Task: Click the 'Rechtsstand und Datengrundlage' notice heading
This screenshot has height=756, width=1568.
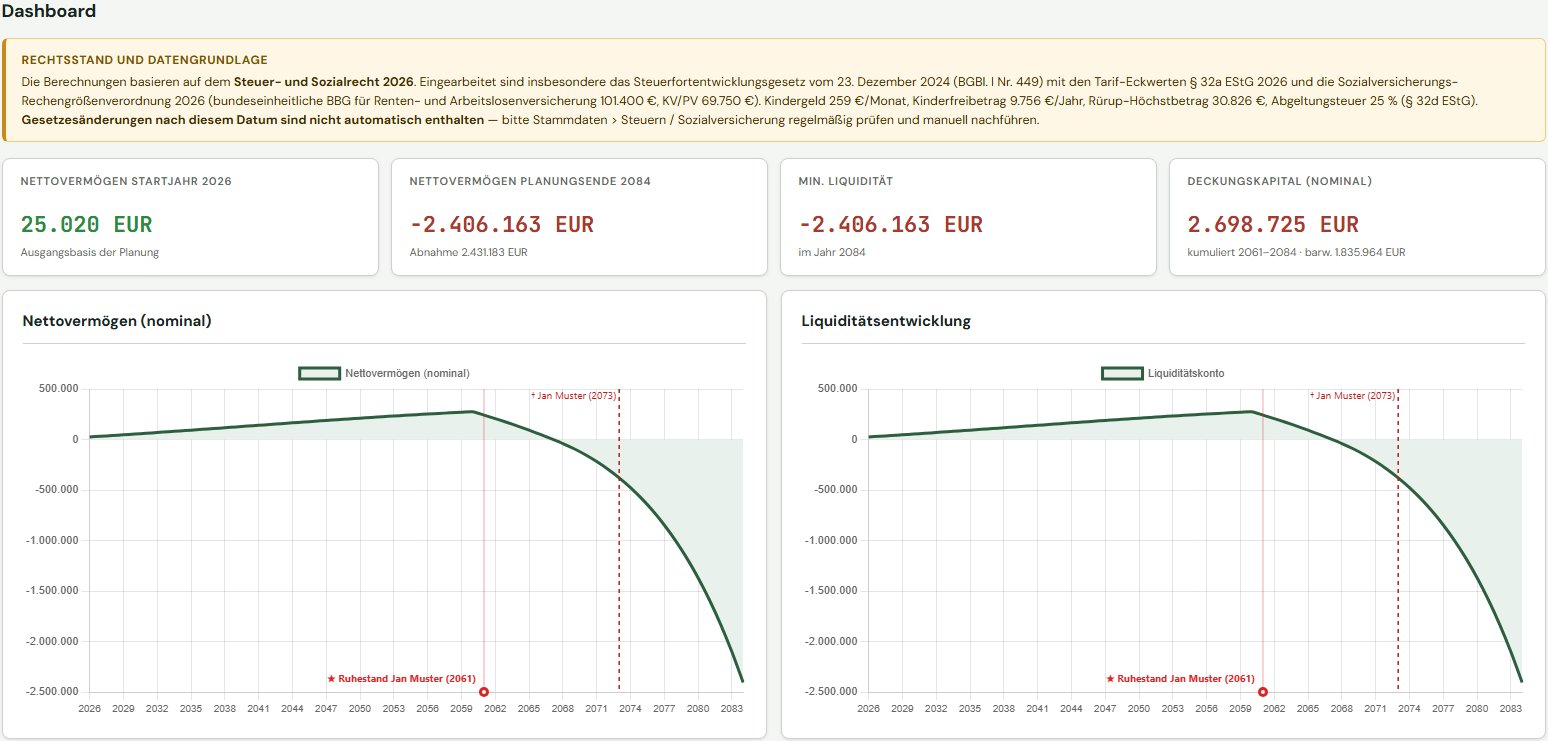Action: pyautogui.click(x=146, y=61)
